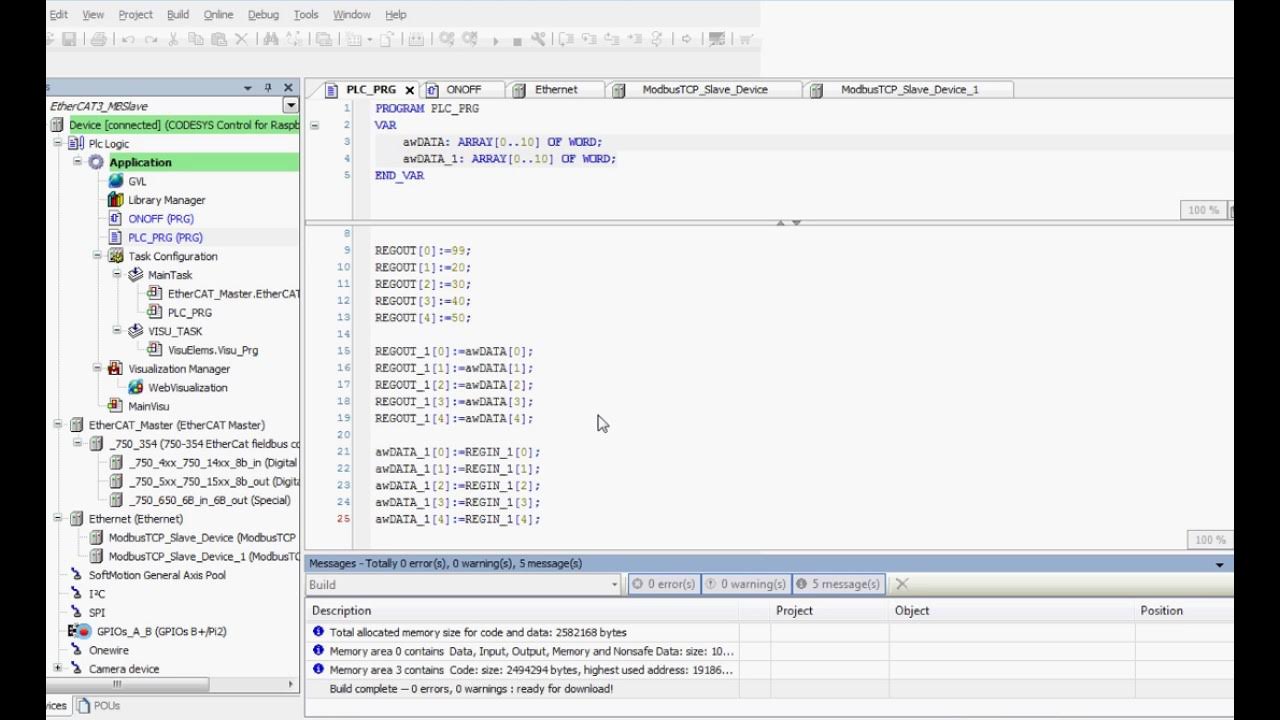Open the EtherCAT3_MBSlave project dropdown

pos(290,106)
